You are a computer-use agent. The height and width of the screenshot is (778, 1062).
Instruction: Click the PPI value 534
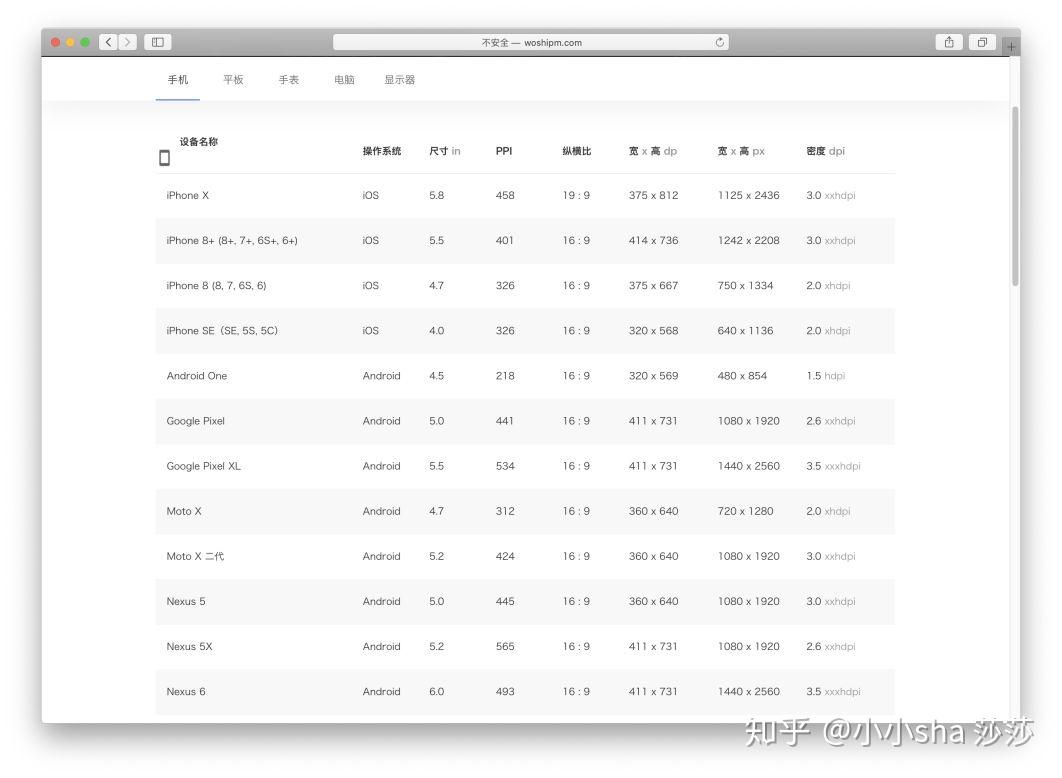(x=505, y=466)
